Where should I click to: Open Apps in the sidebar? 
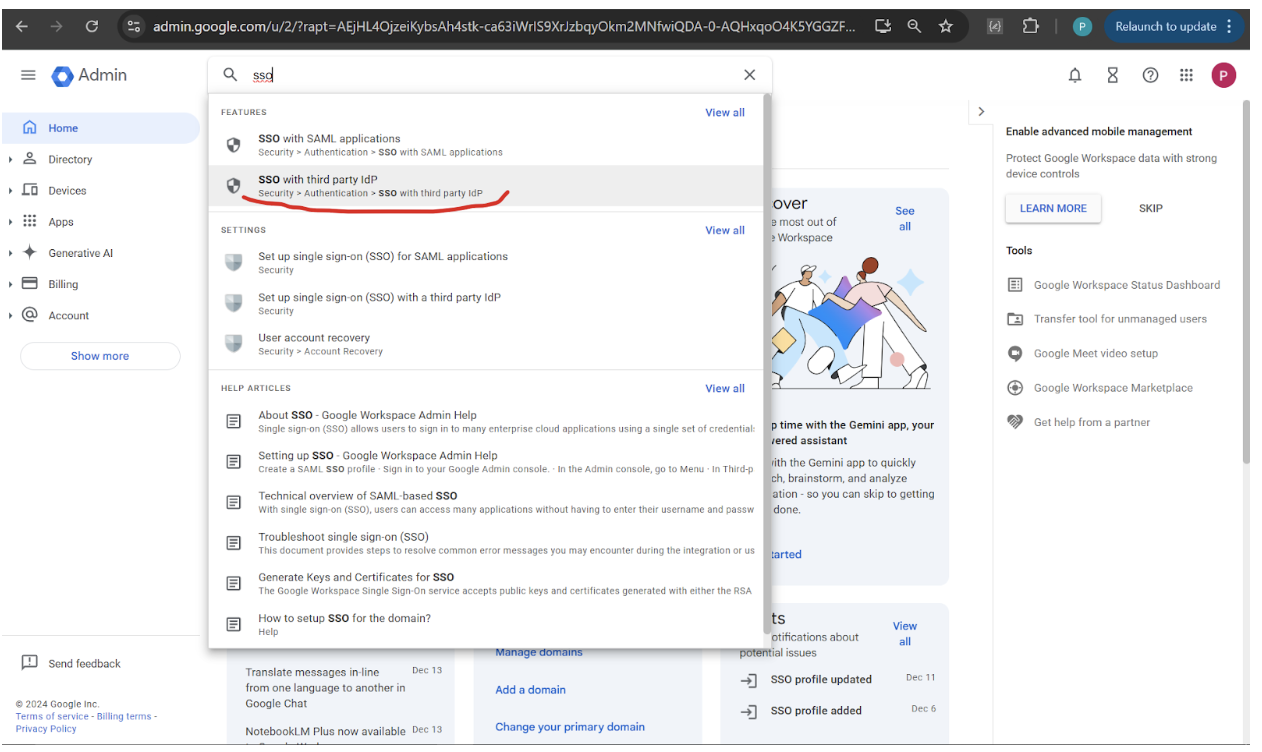61,222
